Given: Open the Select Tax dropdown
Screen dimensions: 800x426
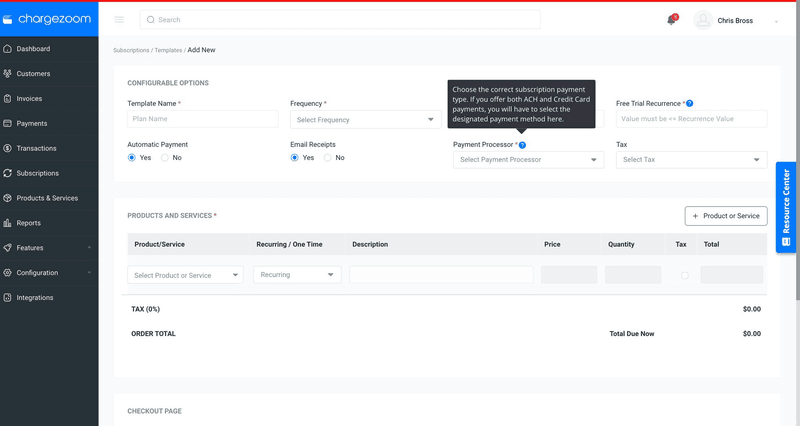Looking at the screenshot, I should coord(691,160).
